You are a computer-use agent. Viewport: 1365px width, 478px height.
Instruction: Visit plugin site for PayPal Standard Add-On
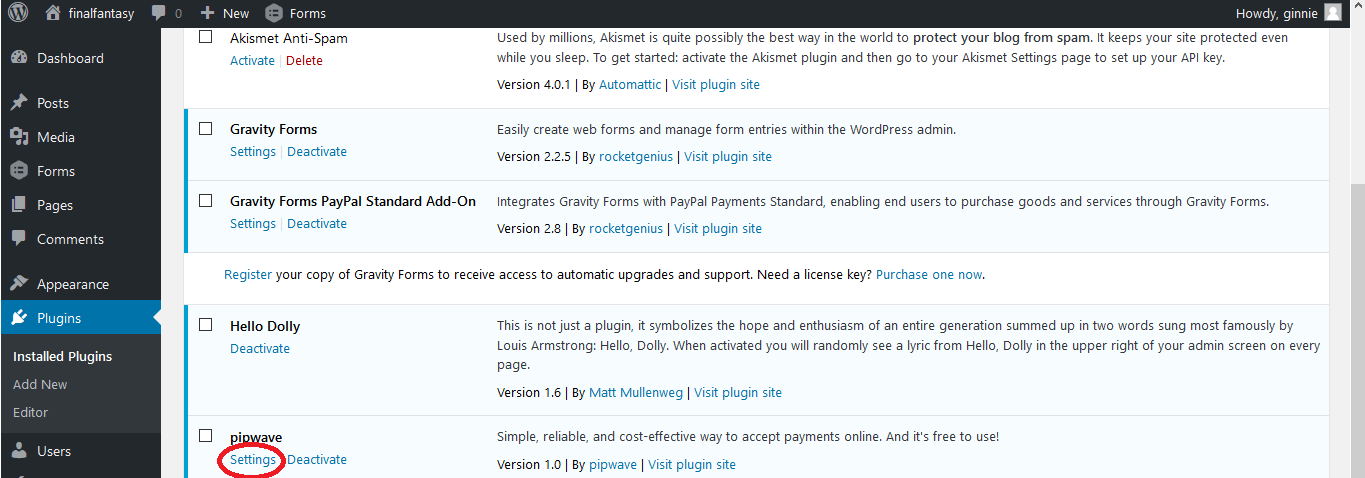click(x=718, y=228)
